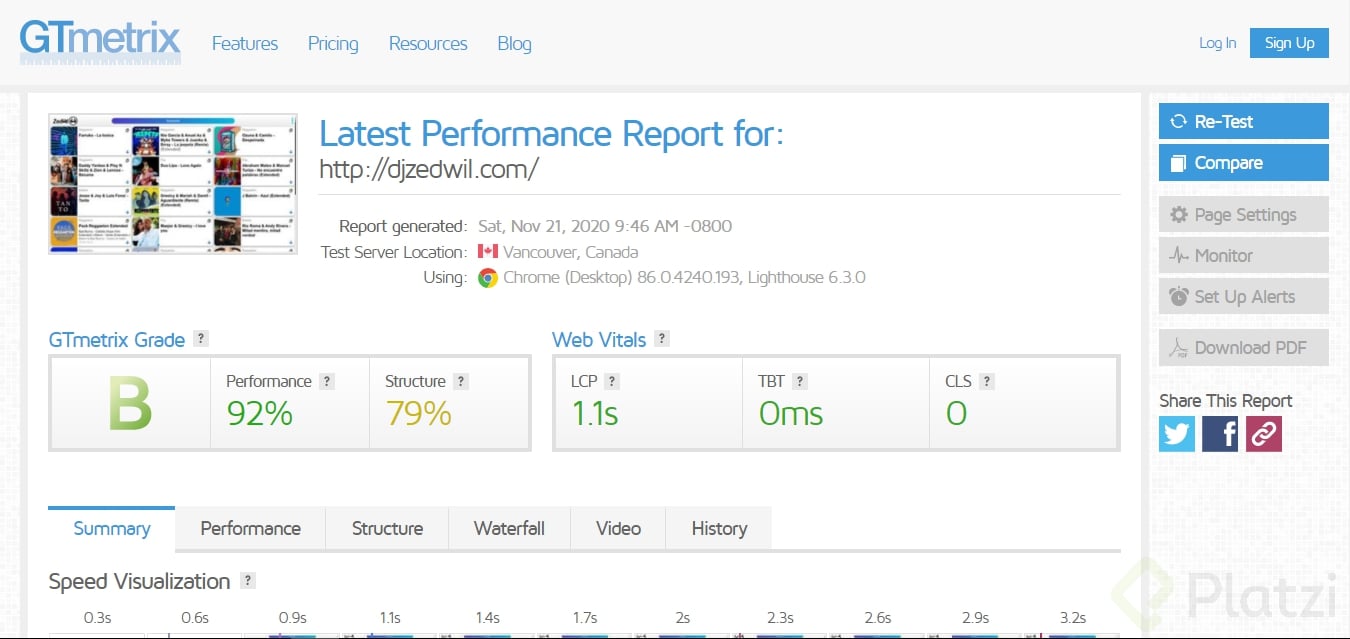Select the Summary tab
This screenshot has height=639, width=1350.
click(x=112, y=528)
